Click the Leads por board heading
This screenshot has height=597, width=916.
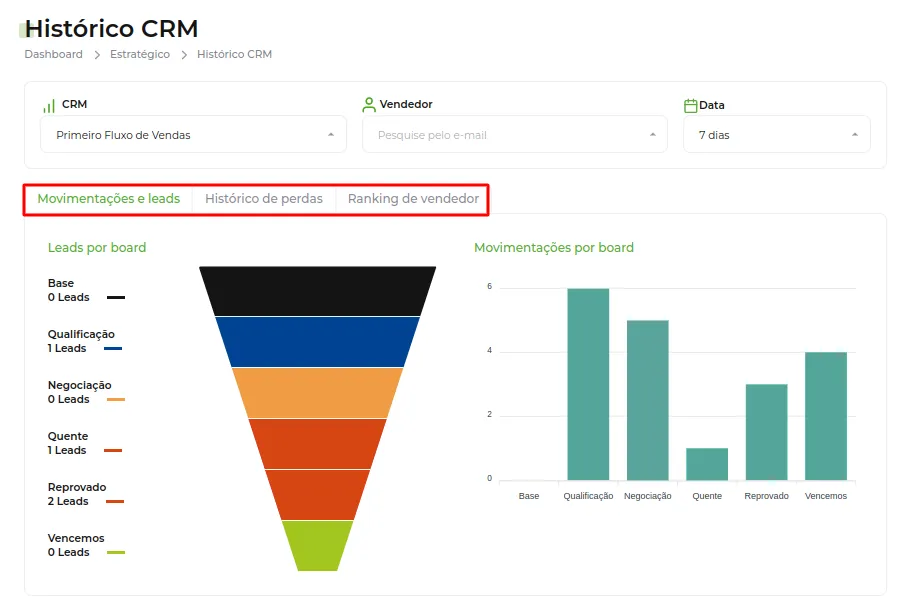(x=97, y=248)
